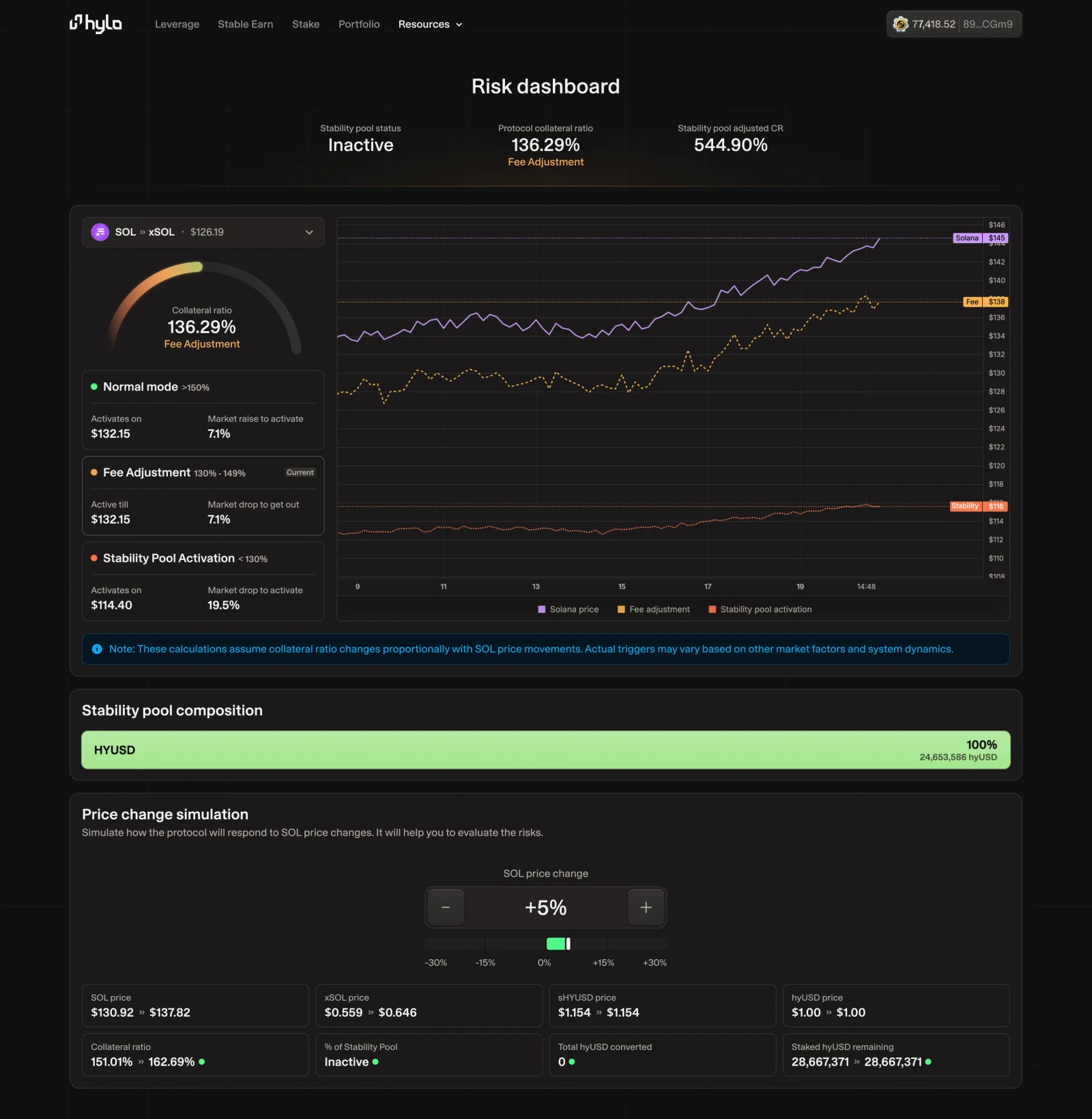Open the Stake menu item
The image size is (1092, 1119).
[306, 24]
